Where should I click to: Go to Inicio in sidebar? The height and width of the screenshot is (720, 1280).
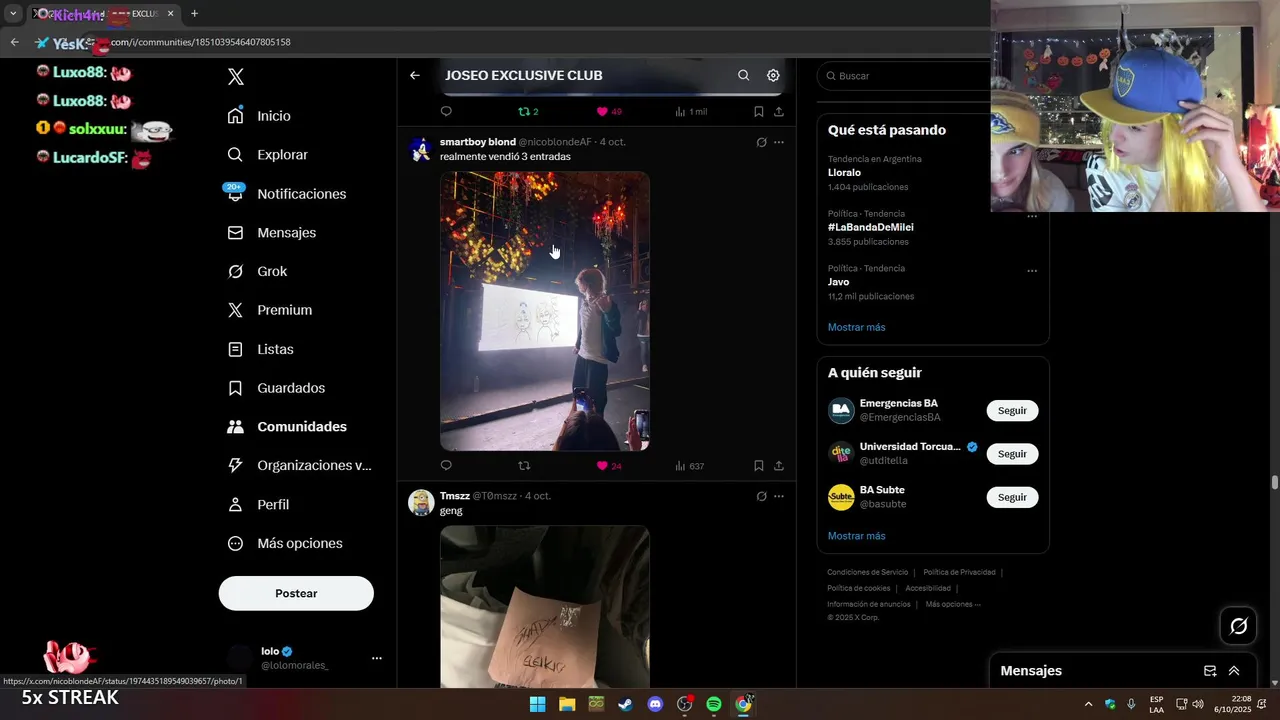(x=259, y=116)
